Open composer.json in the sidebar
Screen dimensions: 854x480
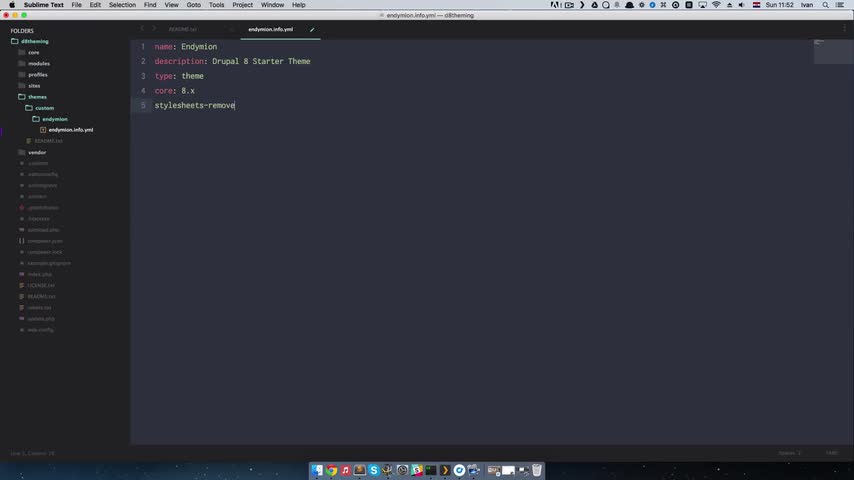45,241
